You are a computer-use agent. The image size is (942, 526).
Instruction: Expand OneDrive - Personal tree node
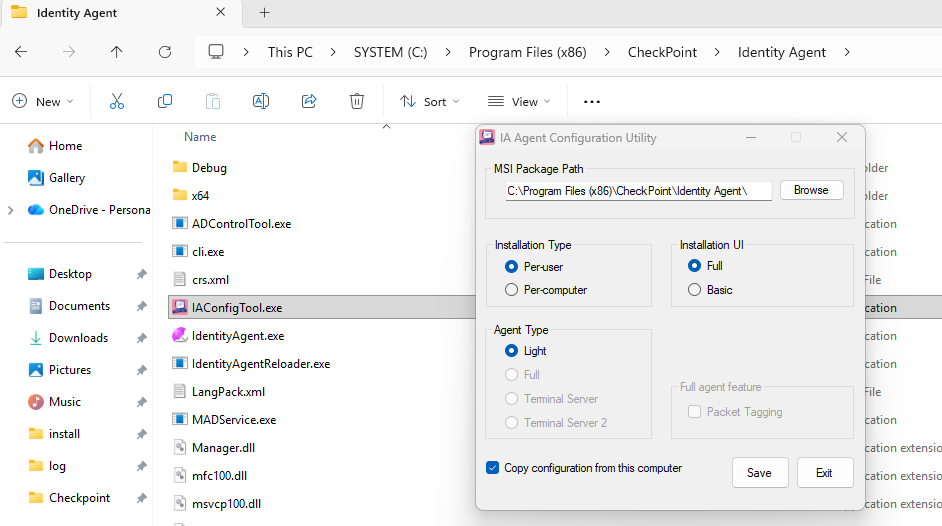click(x=10, y=210)
